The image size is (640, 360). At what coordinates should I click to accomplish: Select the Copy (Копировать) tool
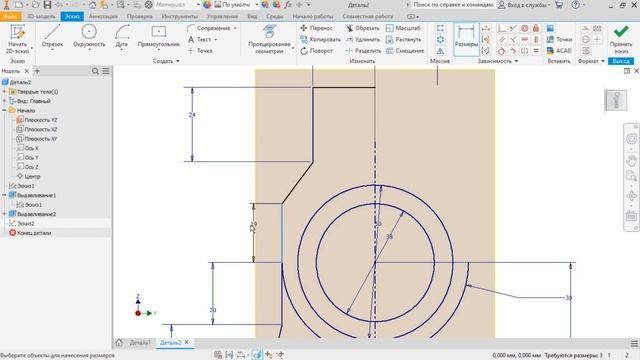click(320, 40)
